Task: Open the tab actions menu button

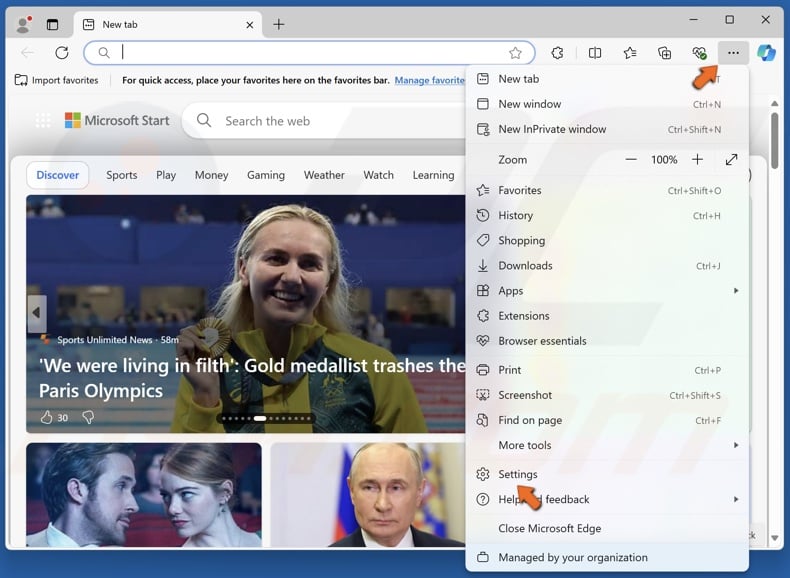Action: click(52, 24)
